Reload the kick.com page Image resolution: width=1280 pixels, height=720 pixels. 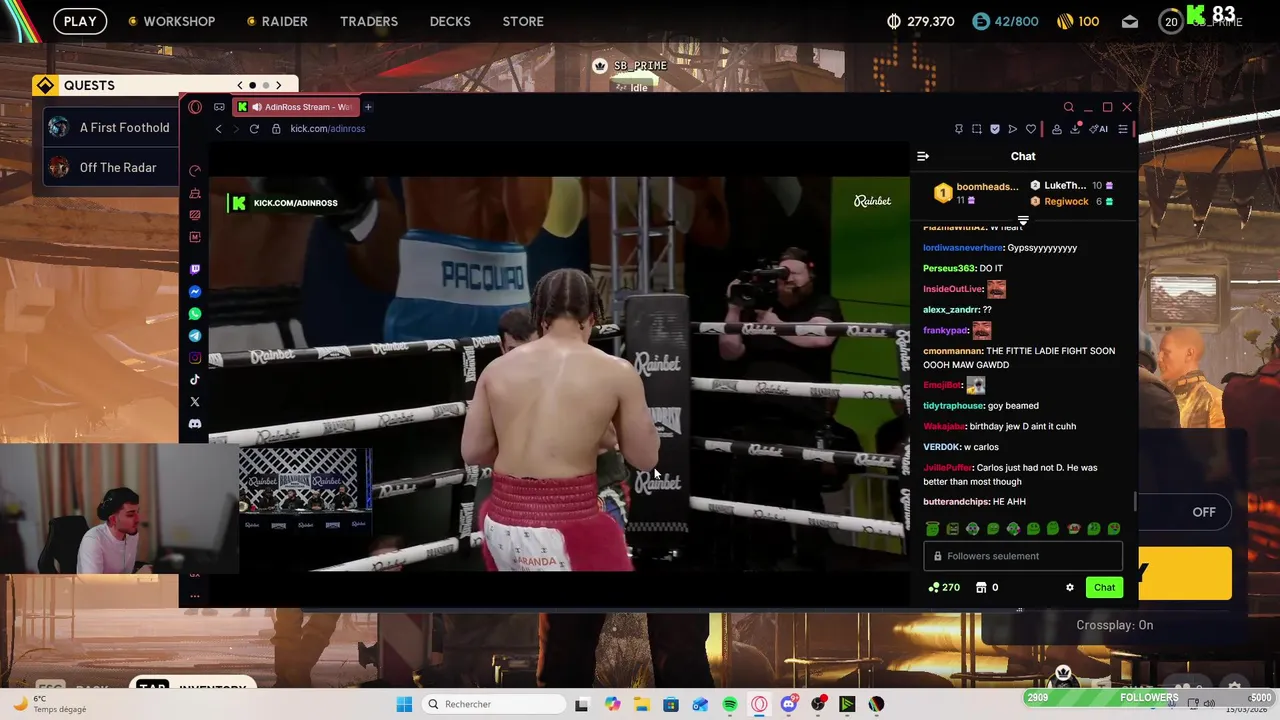pyautogui.click(x=254, y=129)
